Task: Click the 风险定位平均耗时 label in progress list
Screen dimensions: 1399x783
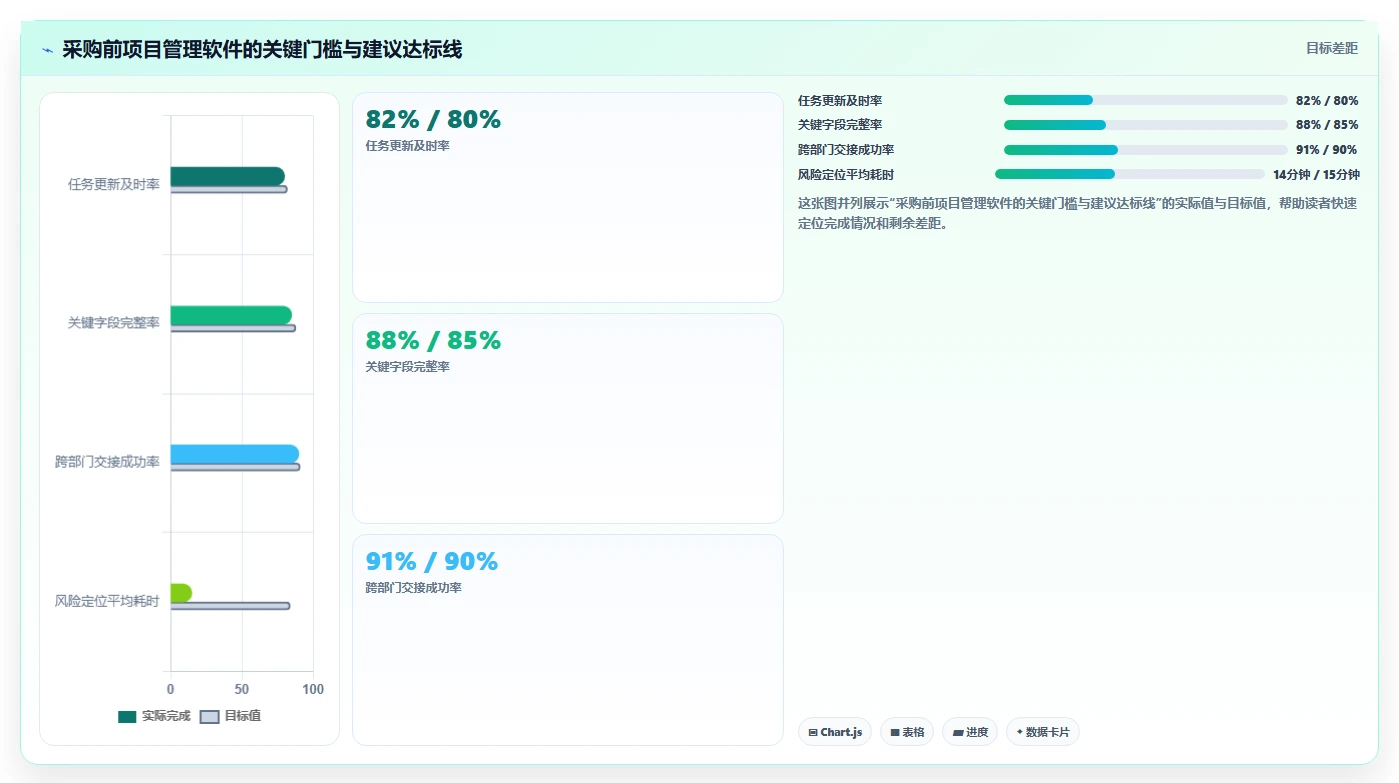Action: (x=846, y=174)
